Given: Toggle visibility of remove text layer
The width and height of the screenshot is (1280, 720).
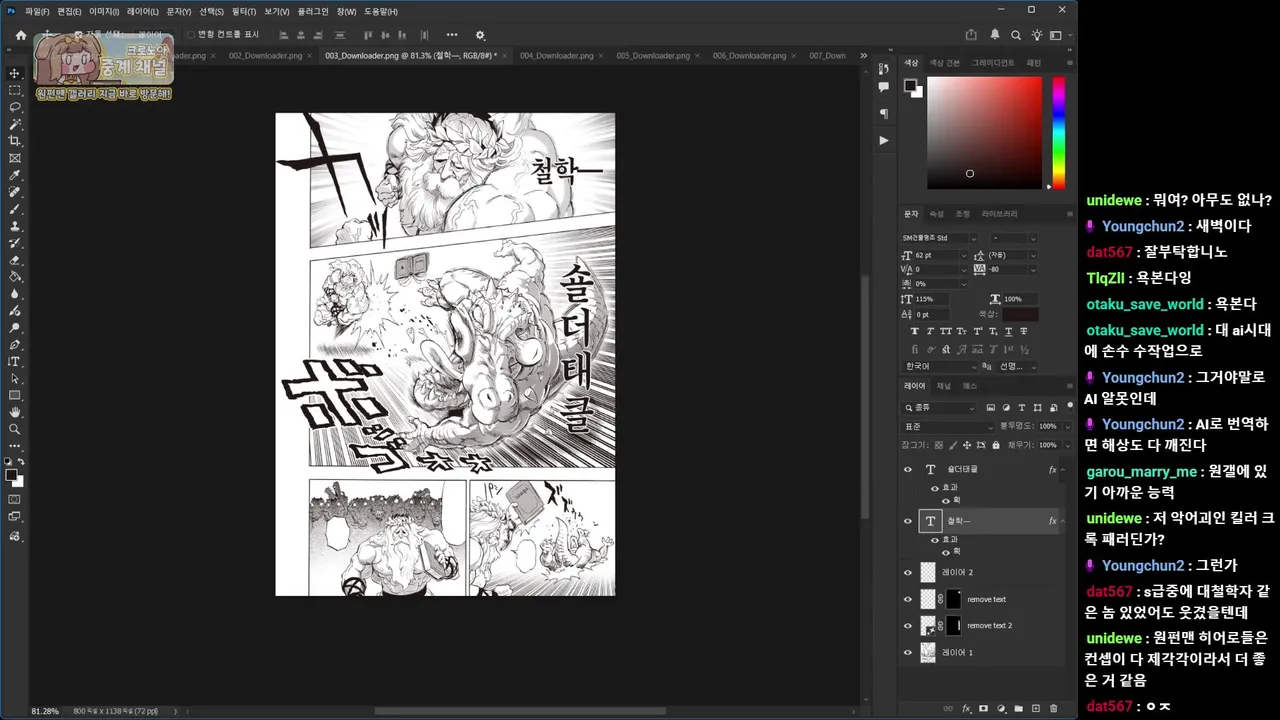Looking at the screenshot, I should 908,599.
